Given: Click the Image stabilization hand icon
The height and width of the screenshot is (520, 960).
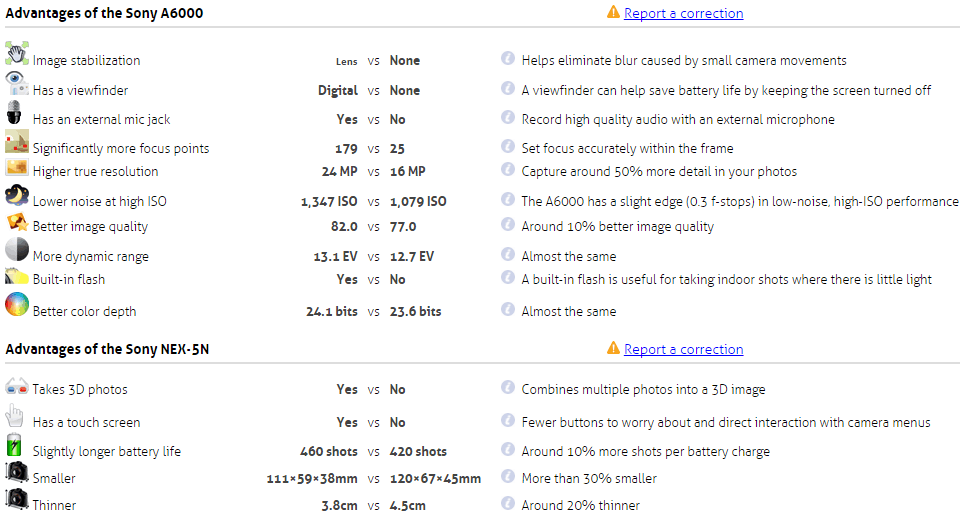Looking at the screenshot, I should (x=17, y=54).
